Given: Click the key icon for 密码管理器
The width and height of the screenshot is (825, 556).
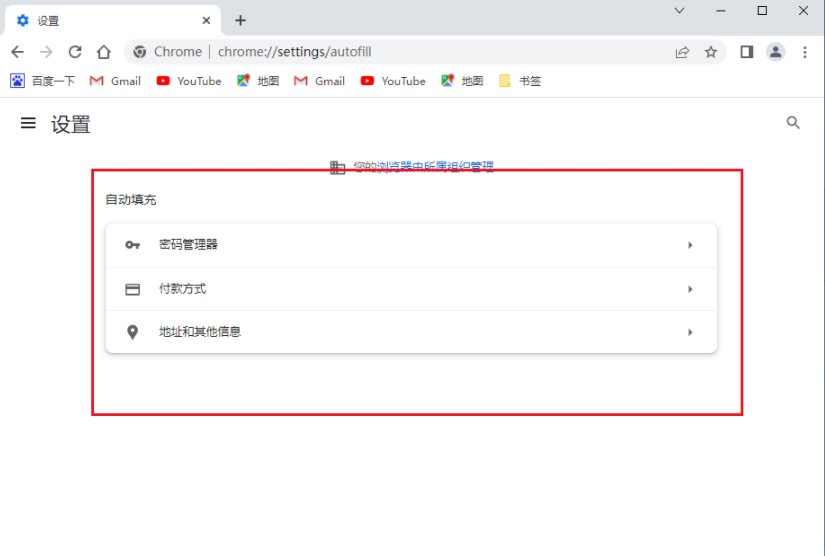Looking at the screenshot, I should tap(133, 245).
